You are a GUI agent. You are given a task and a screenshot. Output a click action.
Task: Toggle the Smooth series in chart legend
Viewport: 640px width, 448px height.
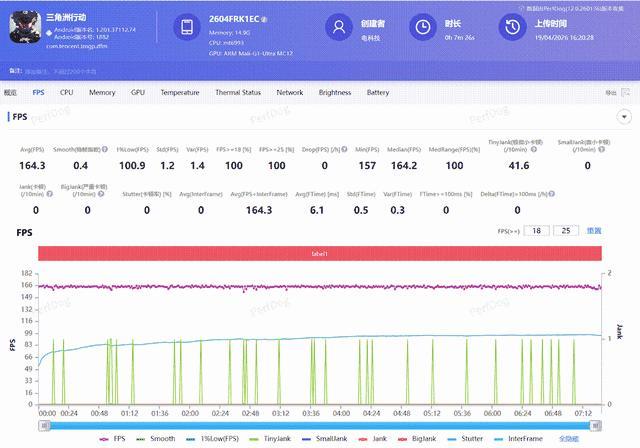click(x=156, y=439)
